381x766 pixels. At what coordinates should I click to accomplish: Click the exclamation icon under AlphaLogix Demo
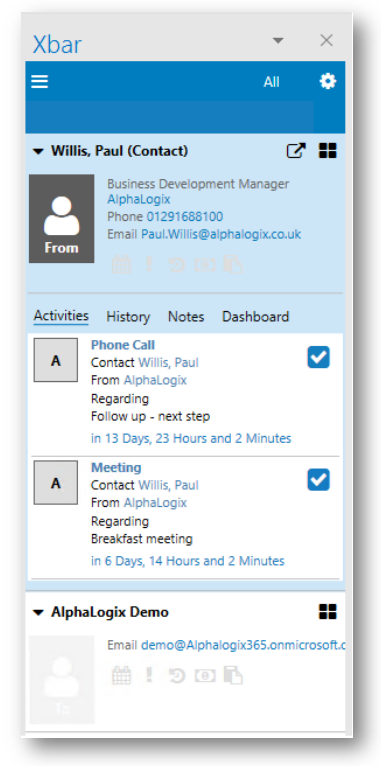coord(149,675)
